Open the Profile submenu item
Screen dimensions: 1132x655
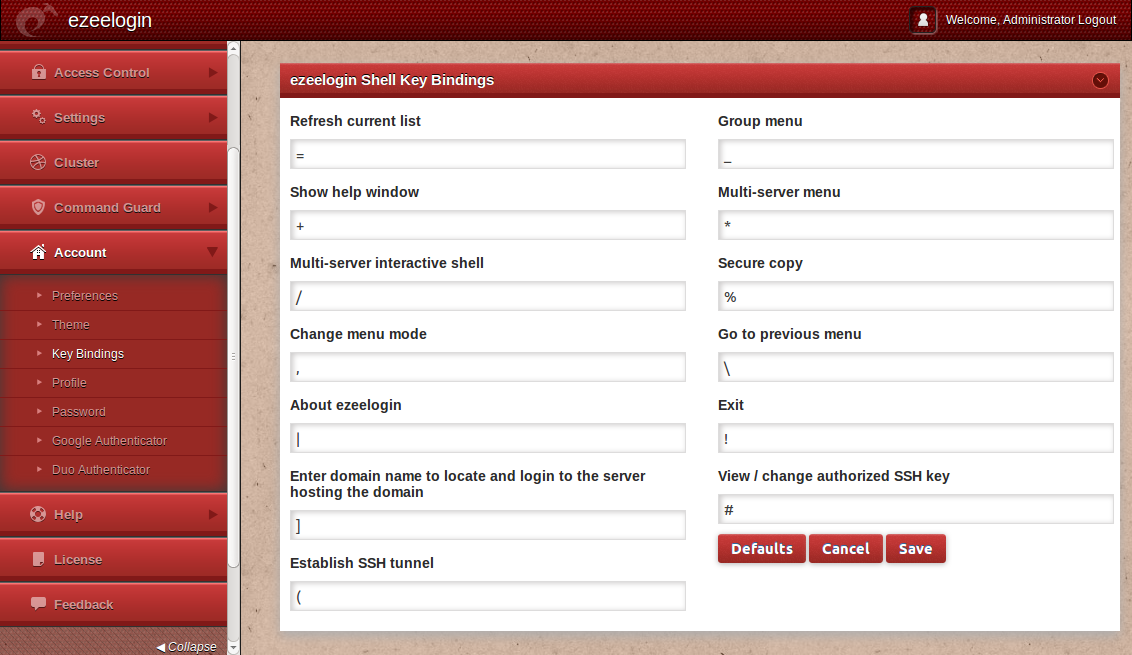(x=69, y=382)
